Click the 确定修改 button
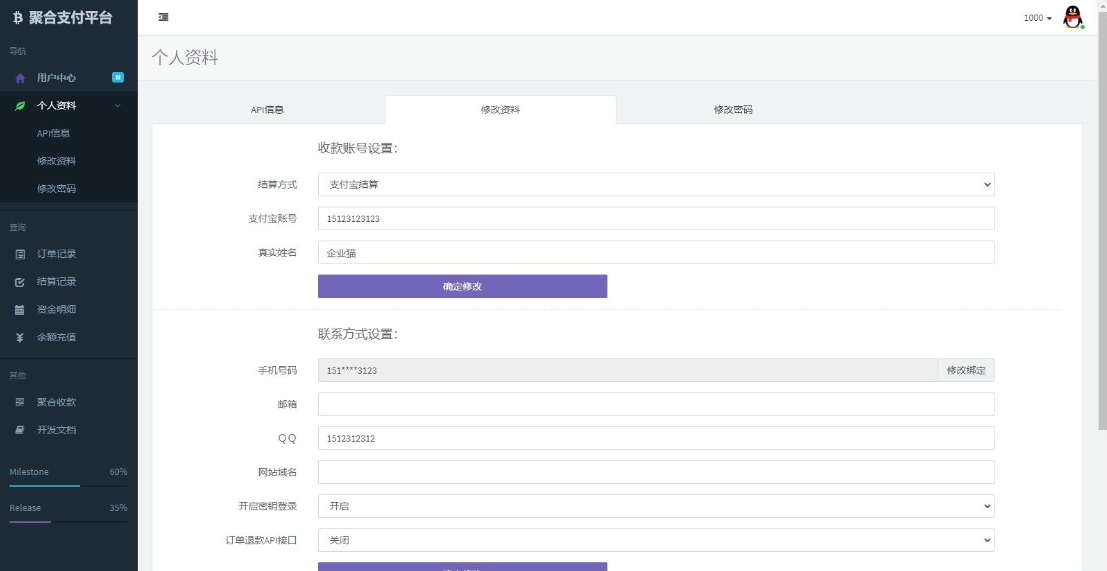This screenshot has width=1107, height=571. 462,286
